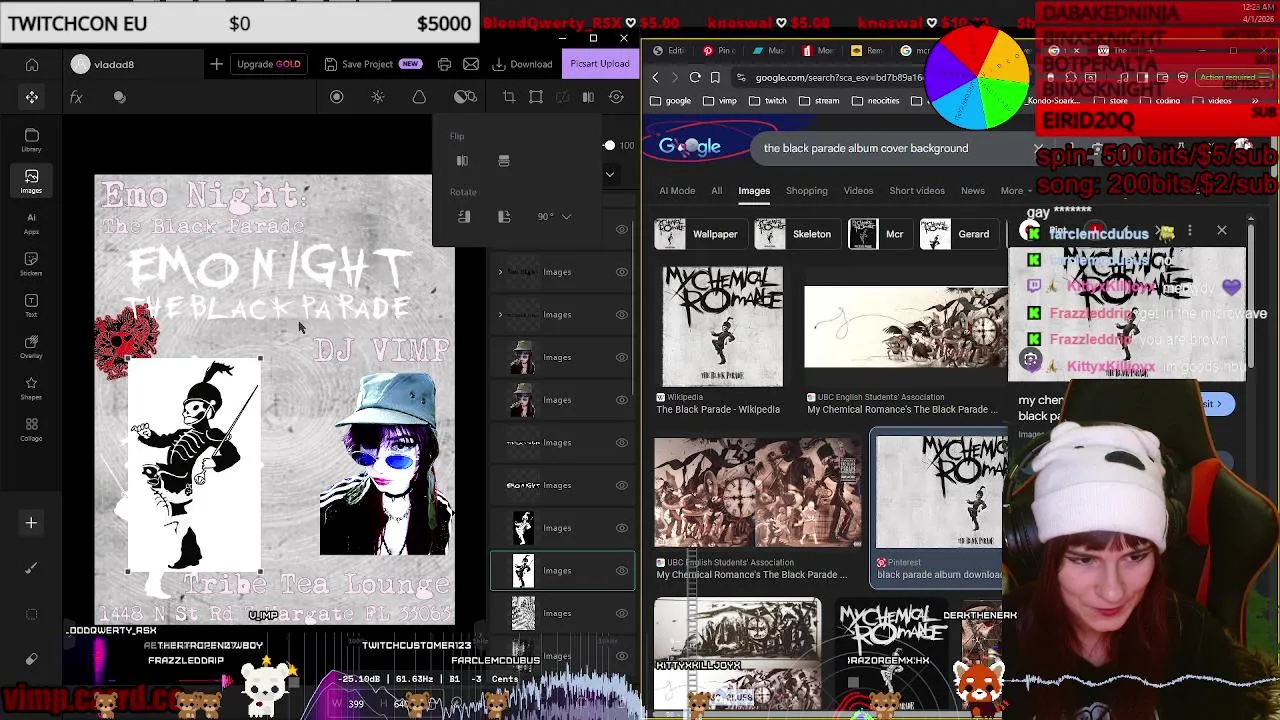Screen dimensions: 1280x720
Task: Expand the first grouped Images layer
Action: click(x=500, y=272)
